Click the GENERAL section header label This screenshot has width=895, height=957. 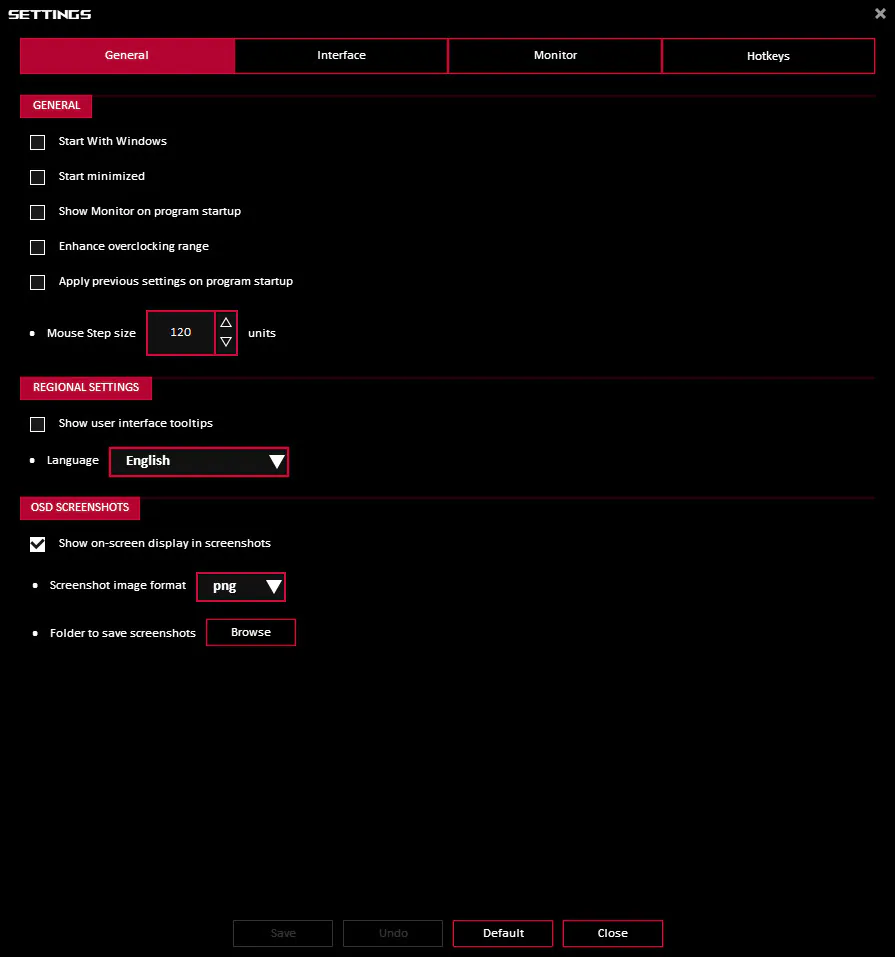coord(56,106)
